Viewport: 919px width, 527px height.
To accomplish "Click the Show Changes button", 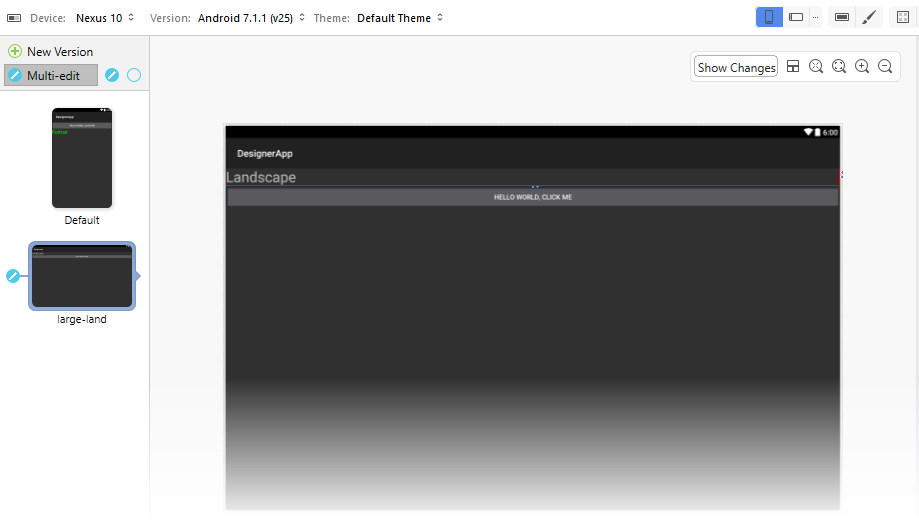I will [x=736, y=67].
